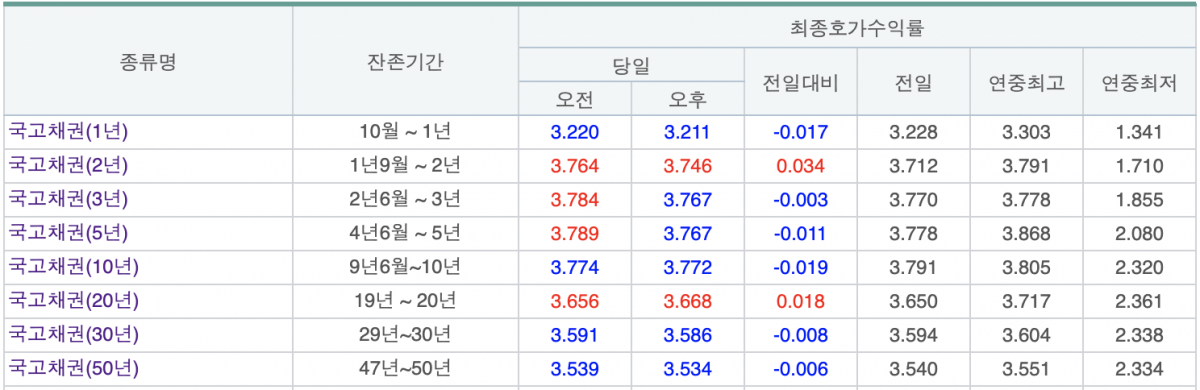
Task: Open the 국고채권(3년) bond link
Action: pos(69,199)
